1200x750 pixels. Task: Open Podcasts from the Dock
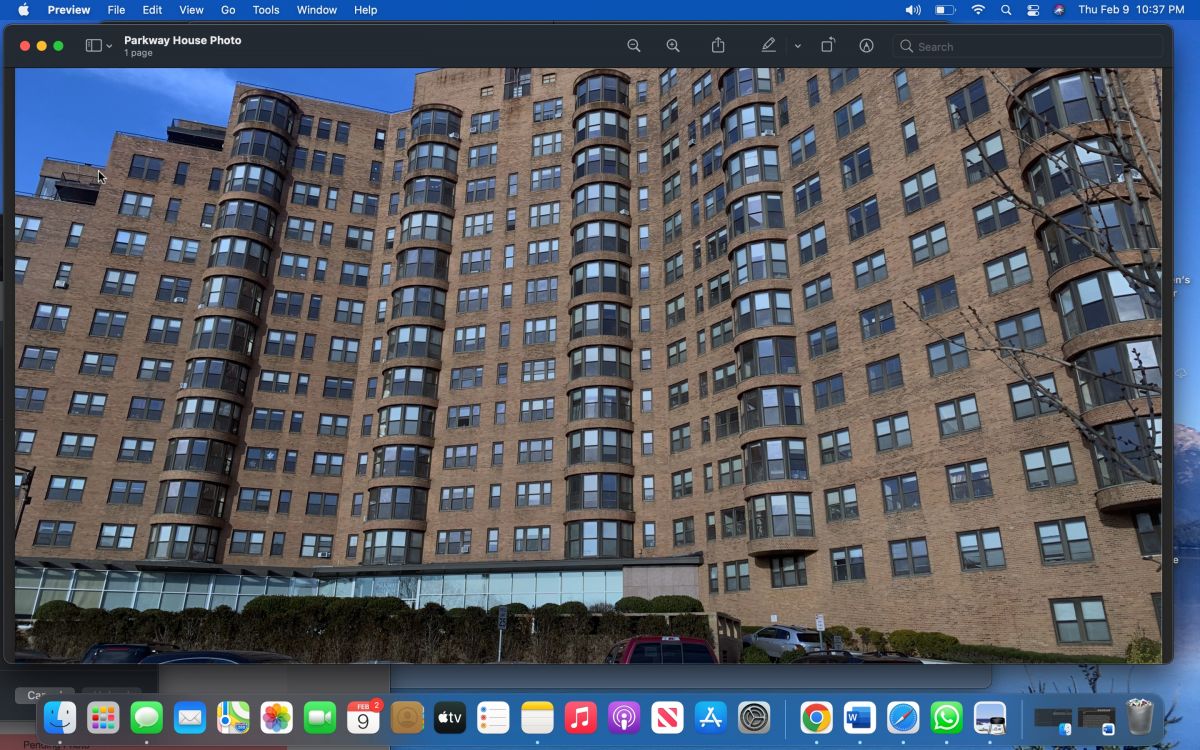623,717
